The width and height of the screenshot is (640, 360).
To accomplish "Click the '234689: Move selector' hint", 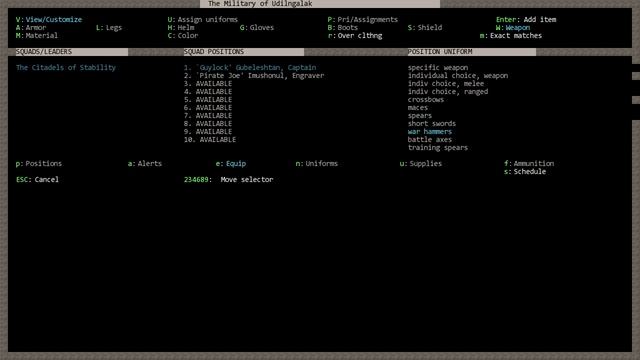I will click(x=229, y=180).
